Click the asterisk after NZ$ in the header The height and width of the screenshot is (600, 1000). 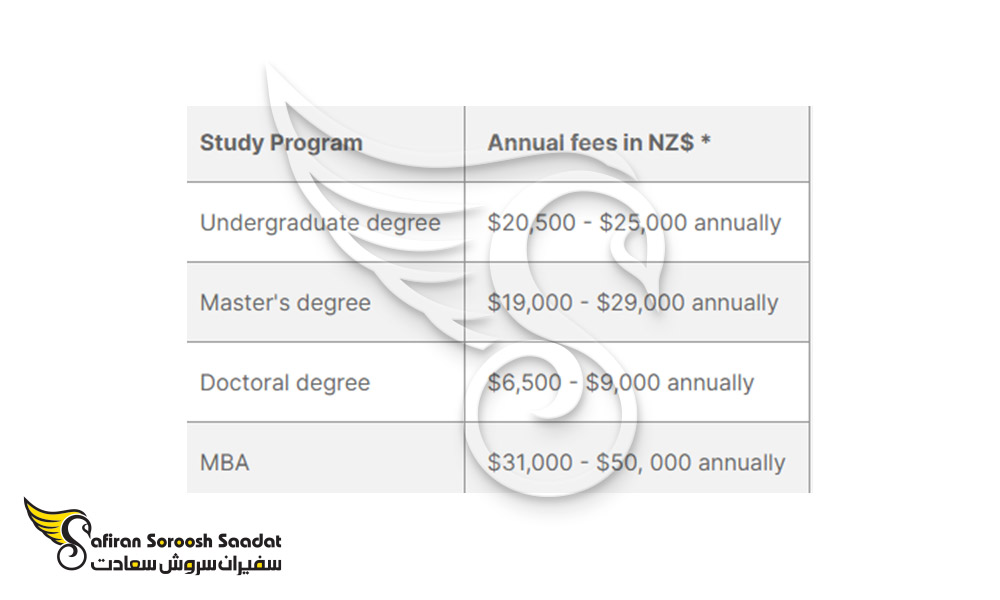tap(705, 141)
